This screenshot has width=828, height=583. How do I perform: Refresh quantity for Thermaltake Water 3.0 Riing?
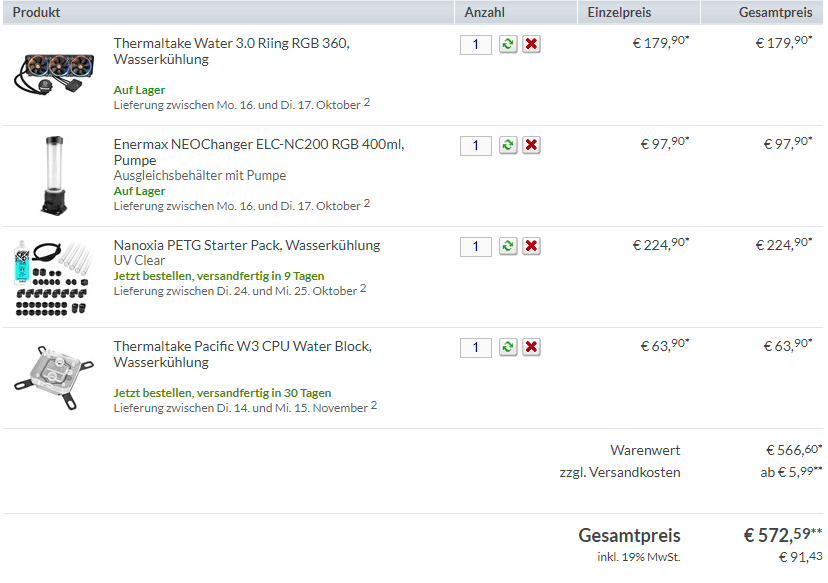click(x=508, y=44)
